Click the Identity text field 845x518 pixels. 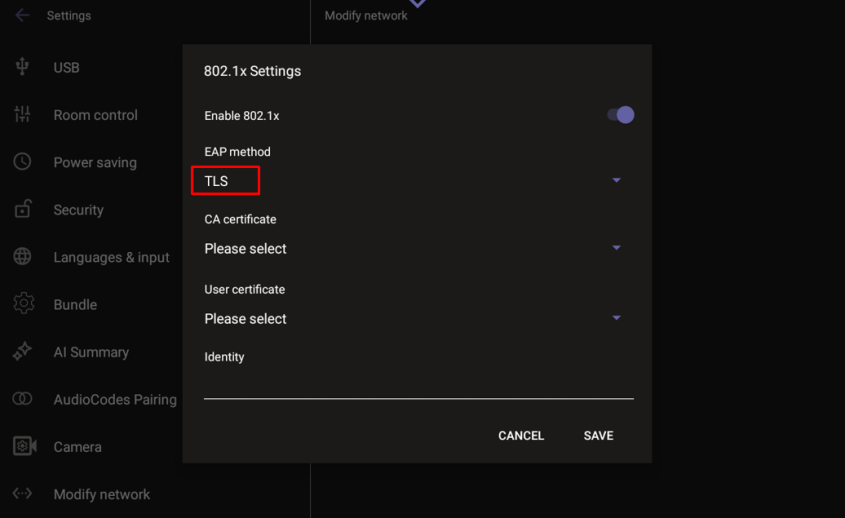[418, 383]
